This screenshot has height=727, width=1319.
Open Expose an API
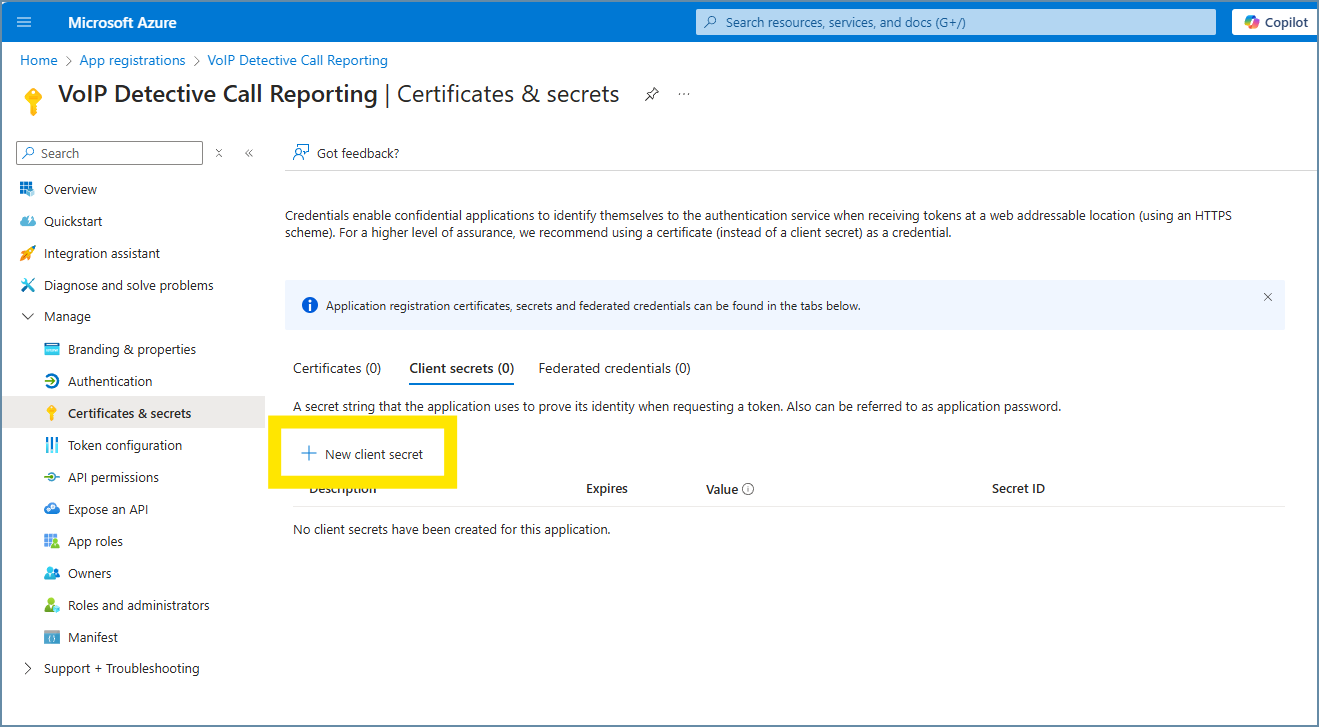108,509
